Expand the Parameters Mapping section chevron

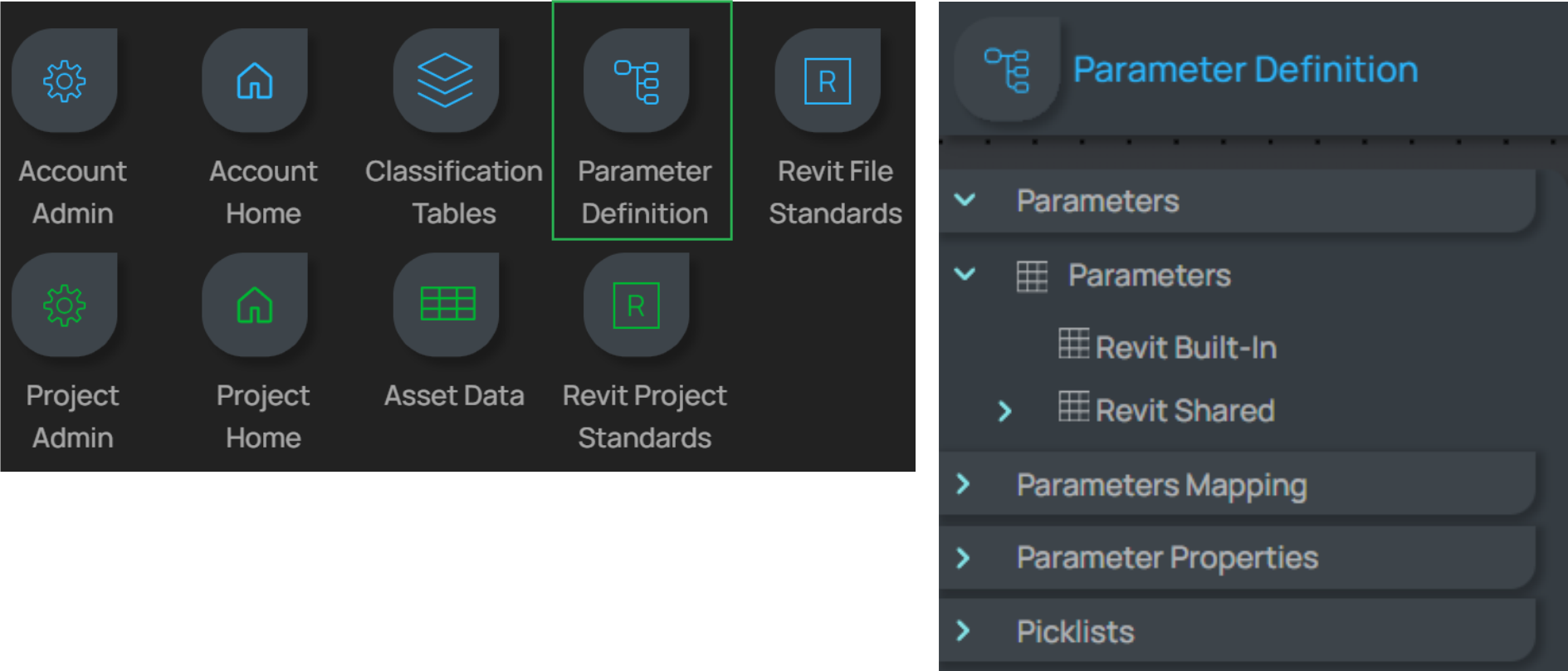[964, 484]
